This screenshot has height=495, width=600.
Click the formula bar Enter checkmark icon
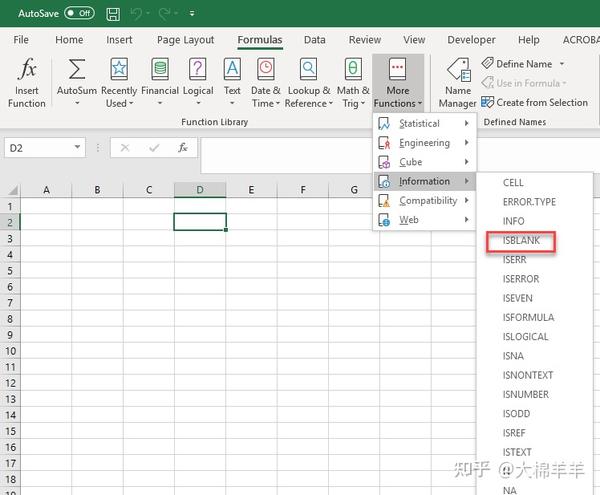[x=154, y=148]
